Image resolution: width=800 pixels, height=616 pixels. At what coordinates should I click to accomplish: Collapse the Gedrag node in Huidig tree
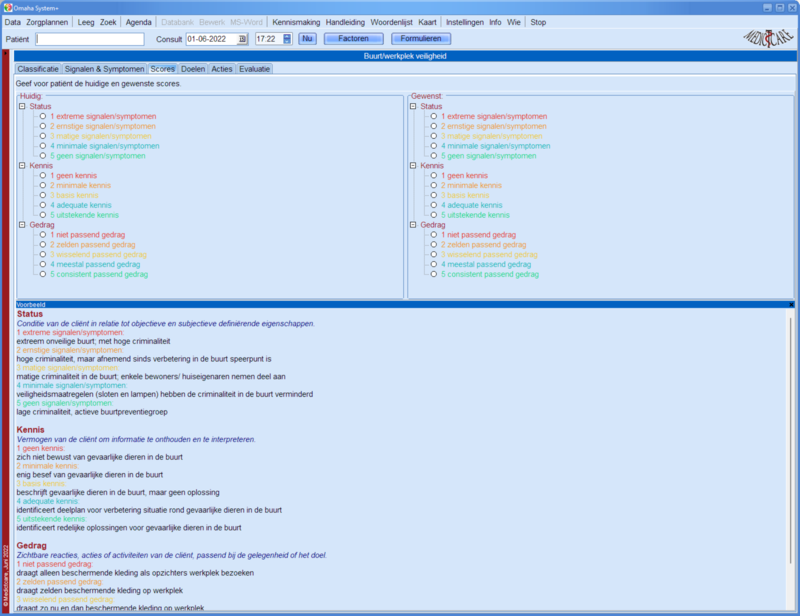[x=22, y=225]
